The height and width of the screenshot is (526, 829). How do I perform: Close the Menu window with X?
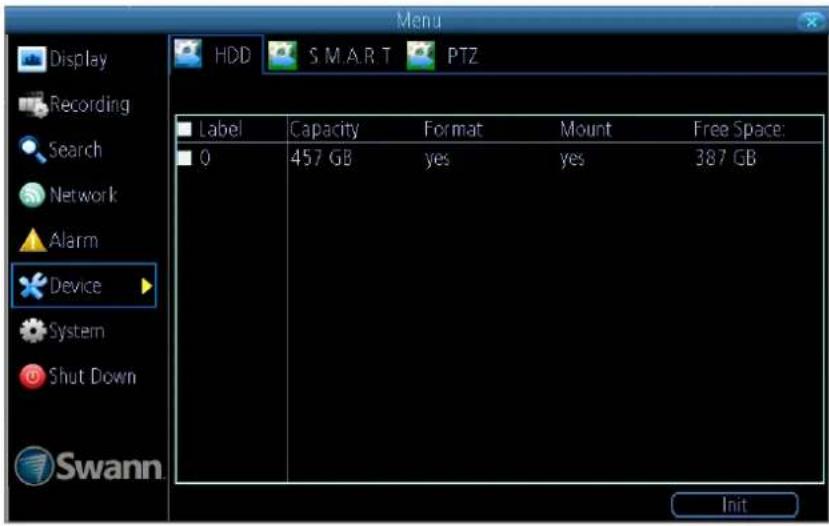click(x=812, y=21)
